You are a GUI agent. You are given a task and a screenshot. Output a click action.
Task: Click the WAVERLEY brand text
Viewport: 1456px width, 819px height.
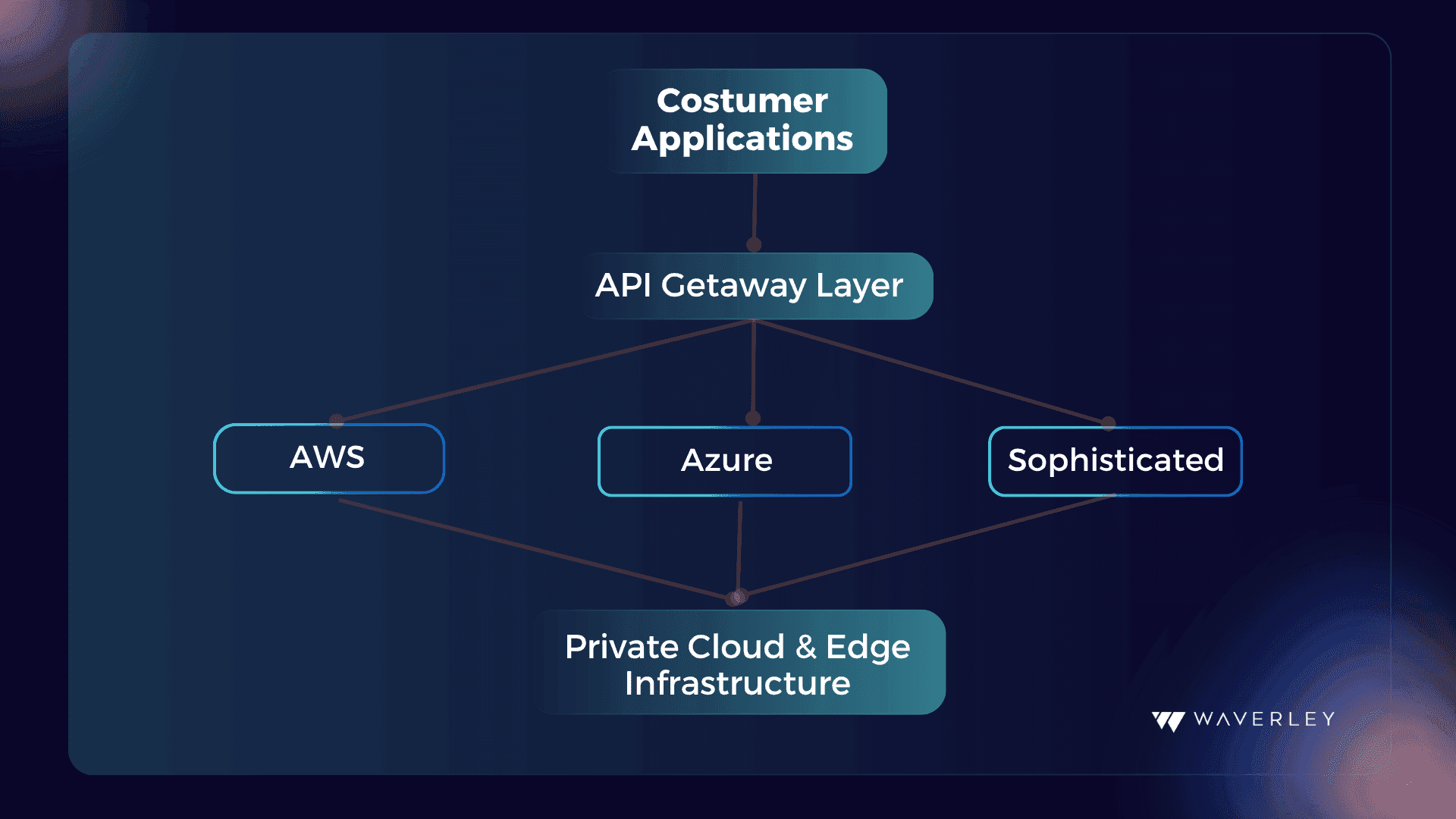point(1264,719)
